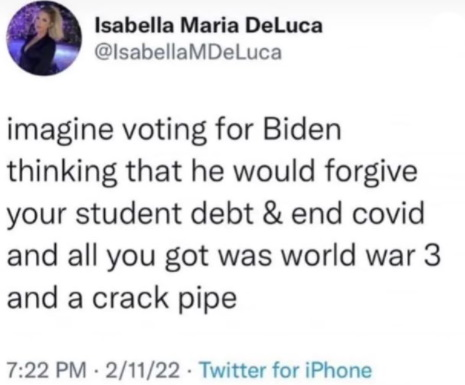This screenshot has height=385, width=465.
Task: Click the word forgive in the tweet
Action: pos(371,173)
